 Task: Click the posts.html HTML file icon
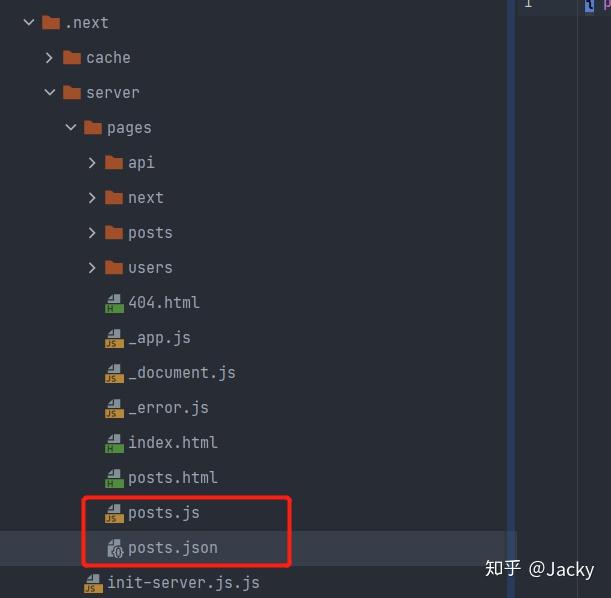114,479
